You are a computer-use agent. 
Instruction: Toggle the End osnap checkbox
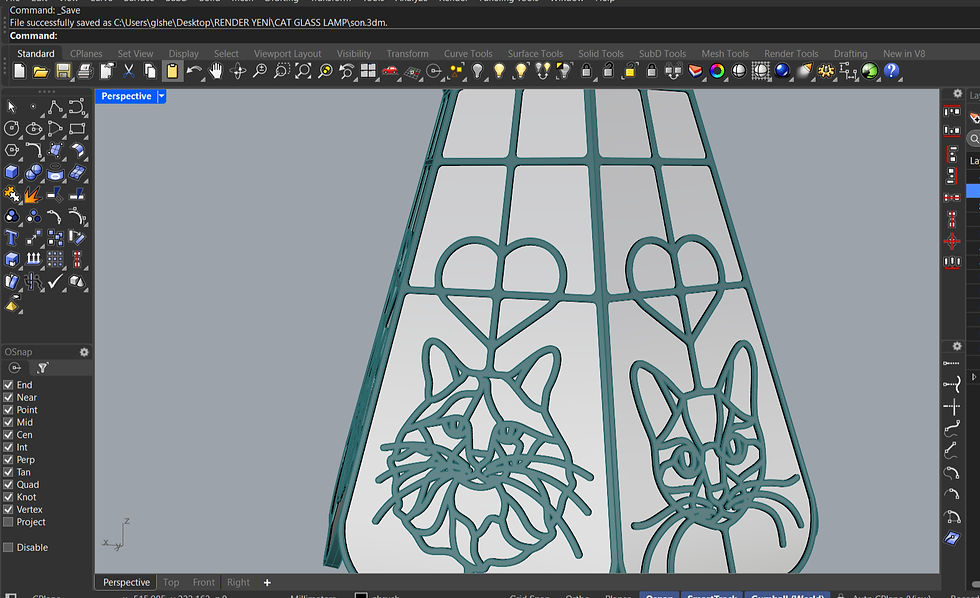click(x=8, y=385)
